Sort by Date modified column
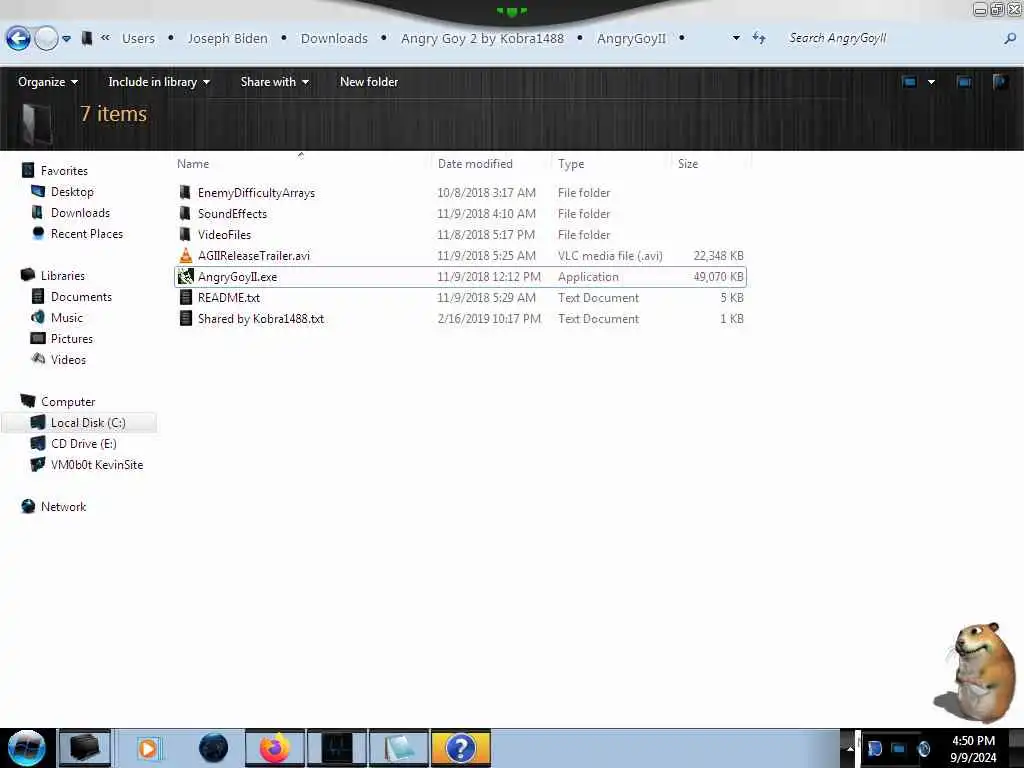The image size is (1024, 768). coord(475,164)
